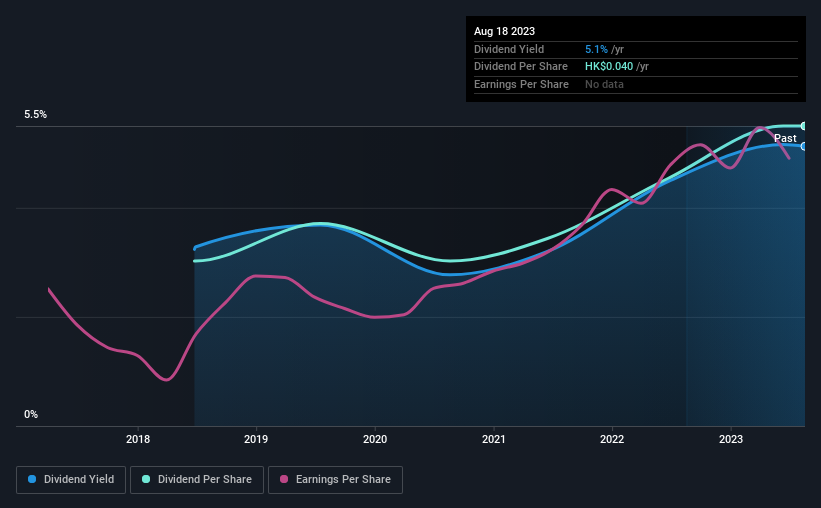Click the 2018 x-axis label
The width and height of the screenshot is (821, 508).
(x=138, y=439)
